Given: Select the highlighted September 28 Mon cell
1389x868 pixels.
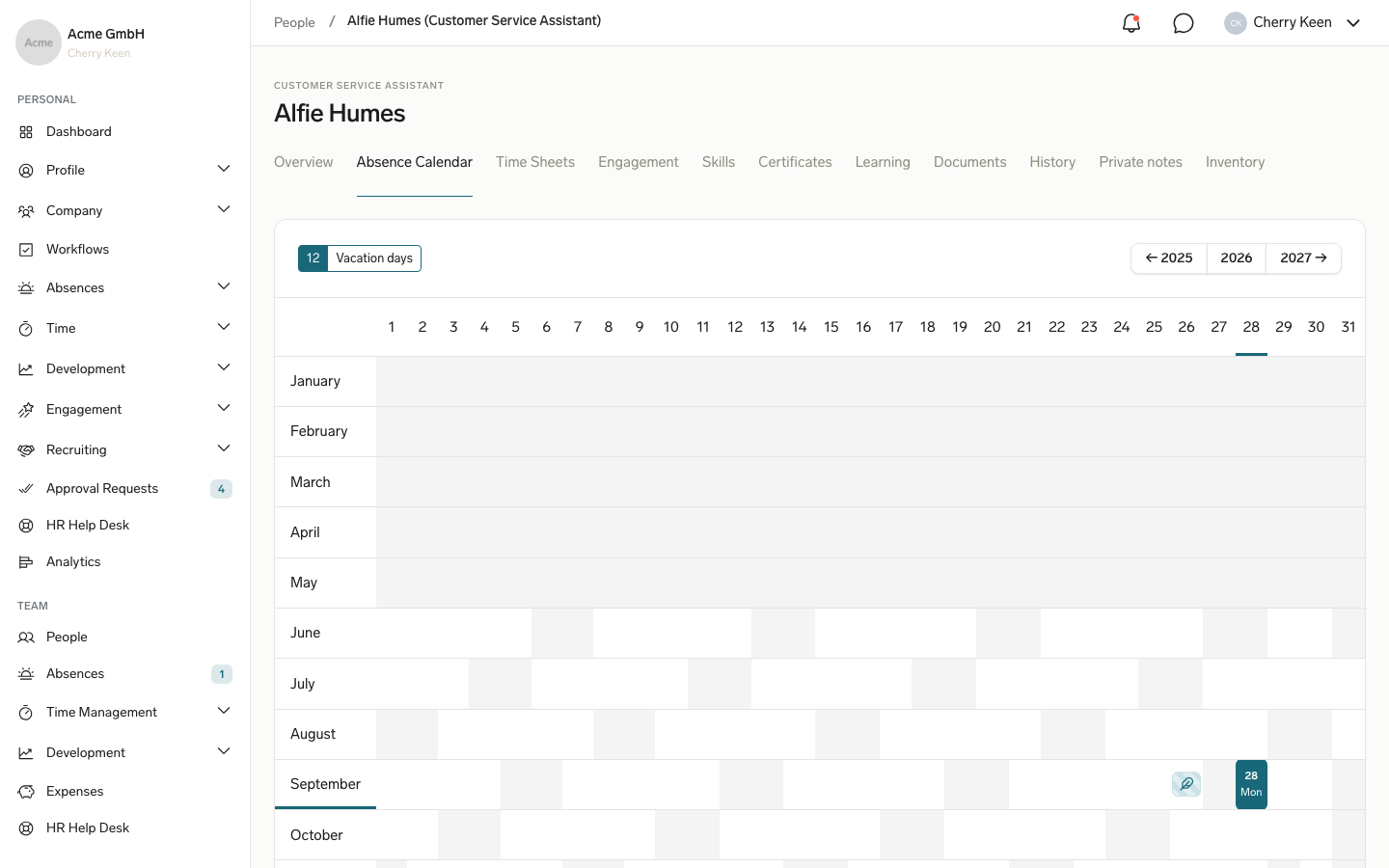Looking at the screenshot, I should click(1251, 784).
